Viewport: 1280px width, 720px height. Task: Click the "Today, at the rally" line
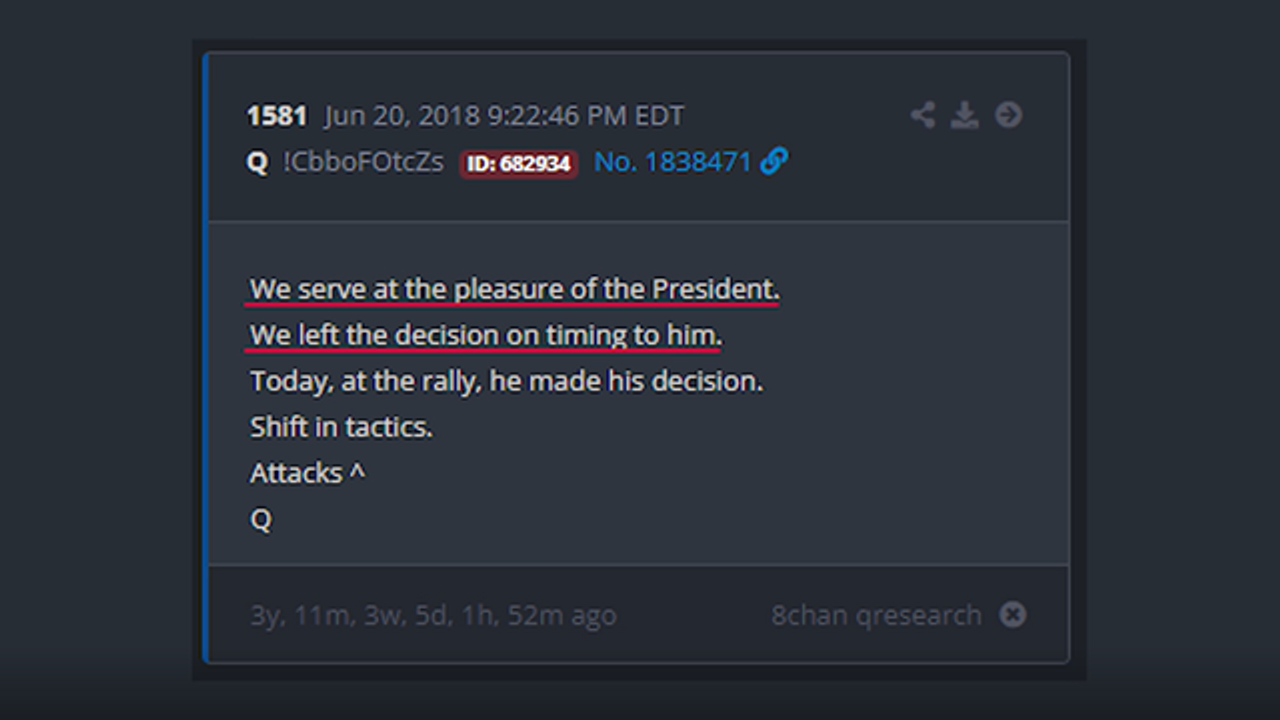tap(506, 381)
